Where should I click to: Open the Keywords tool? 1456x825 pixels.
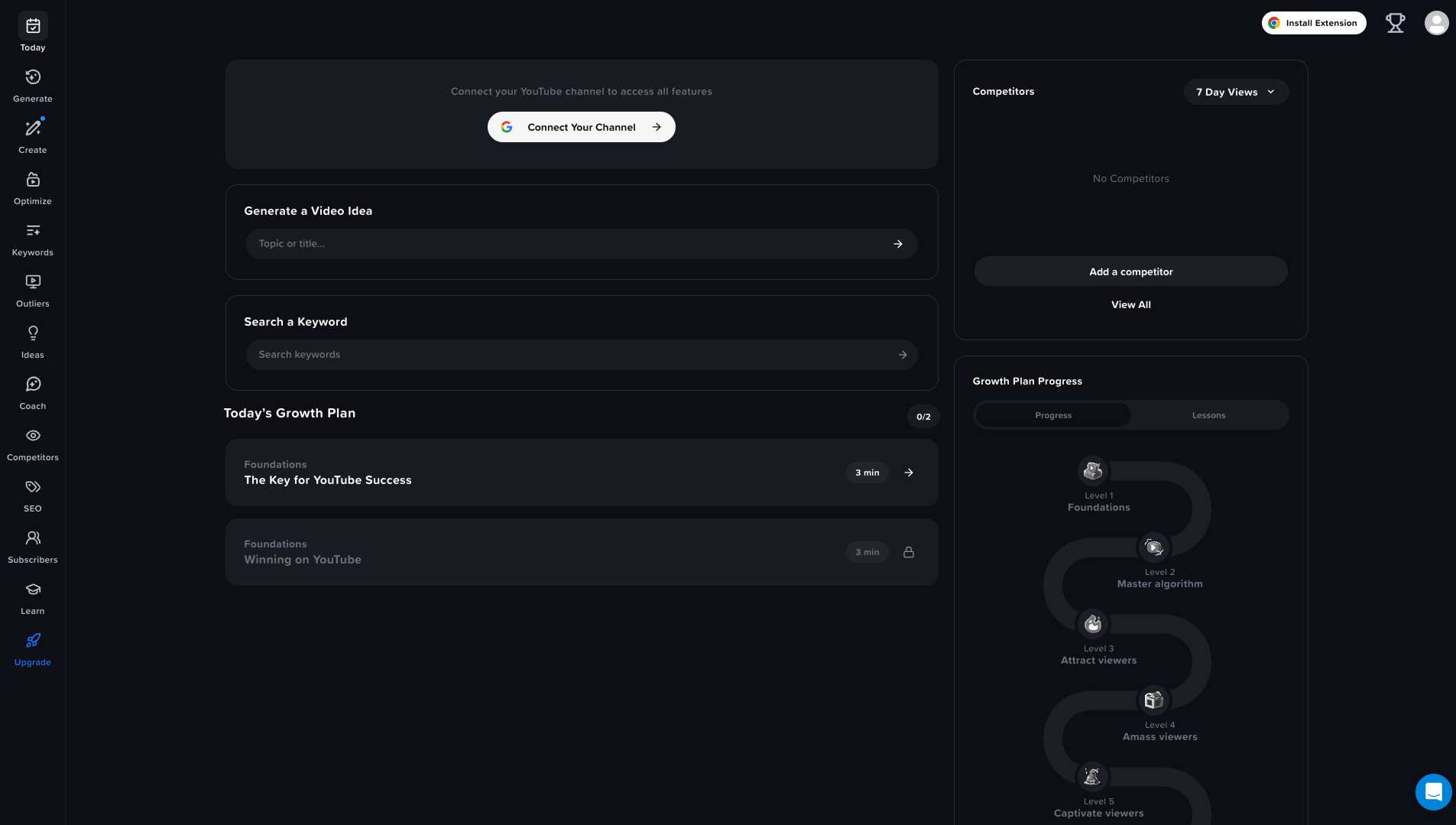[x=32, y=230]
